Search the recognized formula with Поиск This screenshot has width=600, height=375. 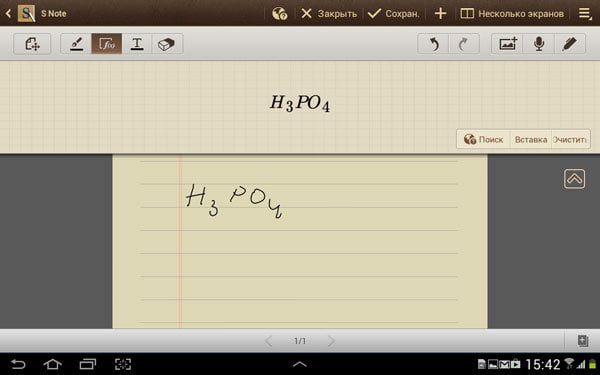[x=484, y=140]
